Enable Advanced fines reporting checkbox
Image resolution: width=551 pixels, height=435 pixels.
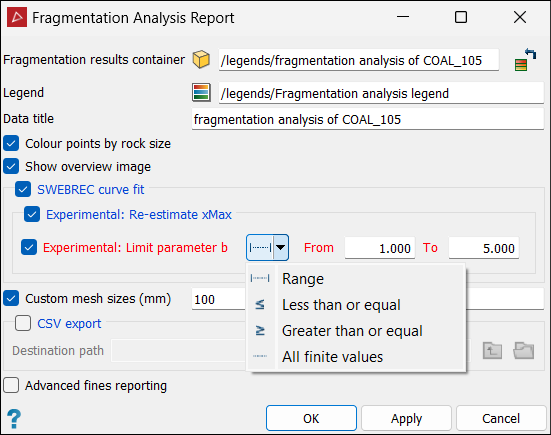[11, 385]
